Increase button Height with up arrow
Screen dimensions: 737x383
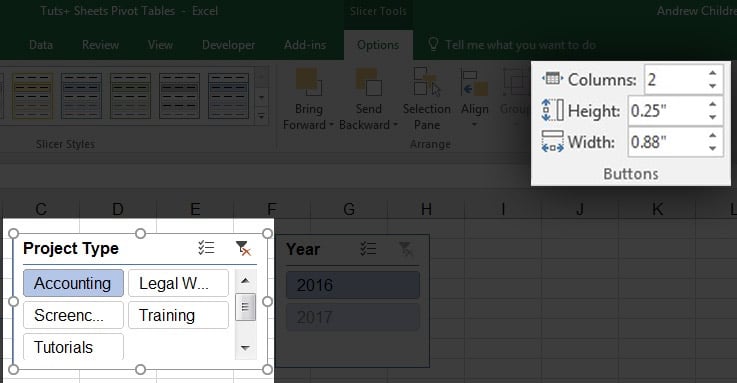point(713,104)
